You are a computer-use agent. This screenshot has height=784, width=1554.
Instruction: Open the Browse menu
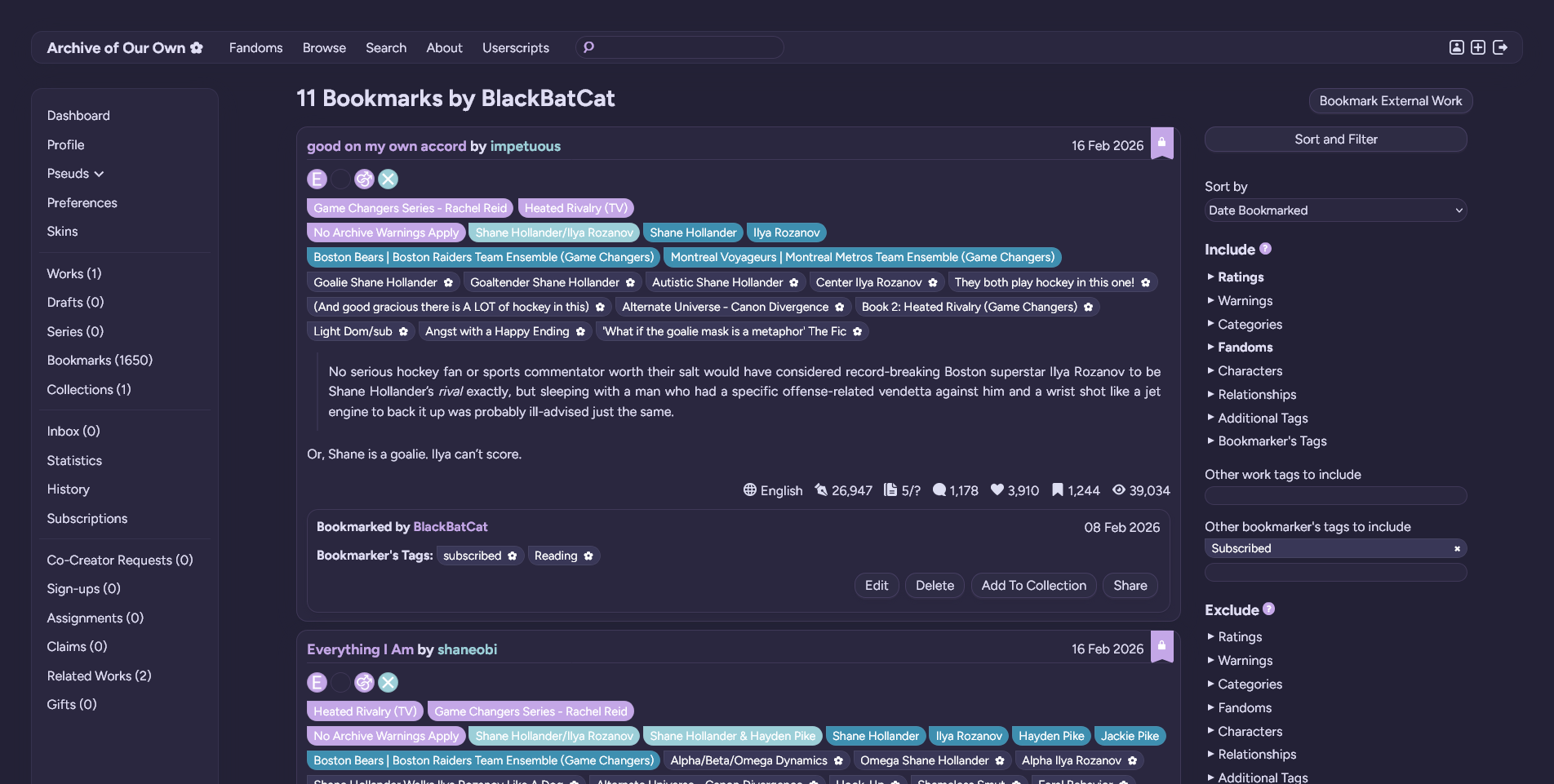tap(324, 48)
